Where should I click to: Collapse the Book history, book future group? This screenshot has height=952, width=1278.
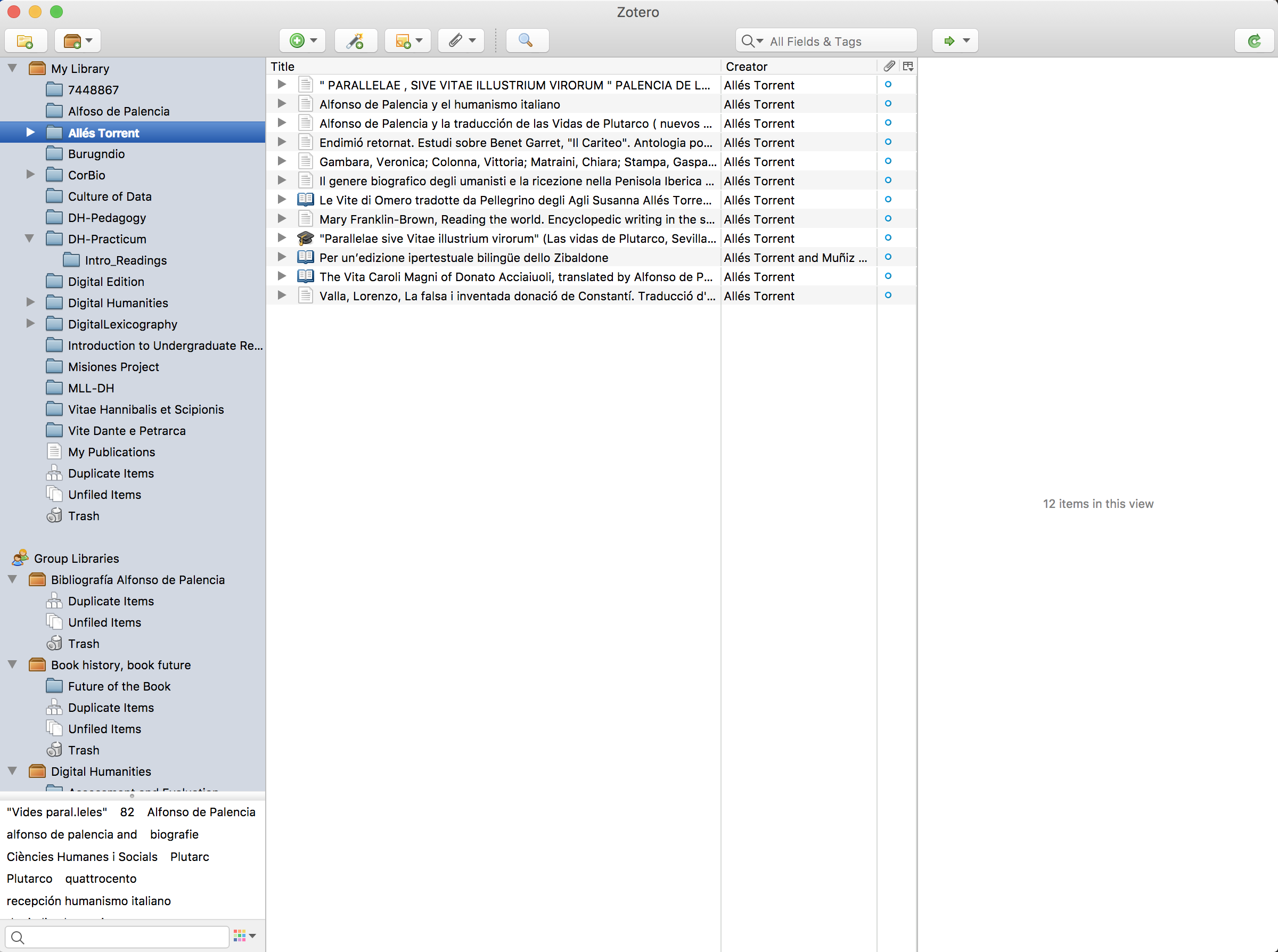click(x=12, y=664)
